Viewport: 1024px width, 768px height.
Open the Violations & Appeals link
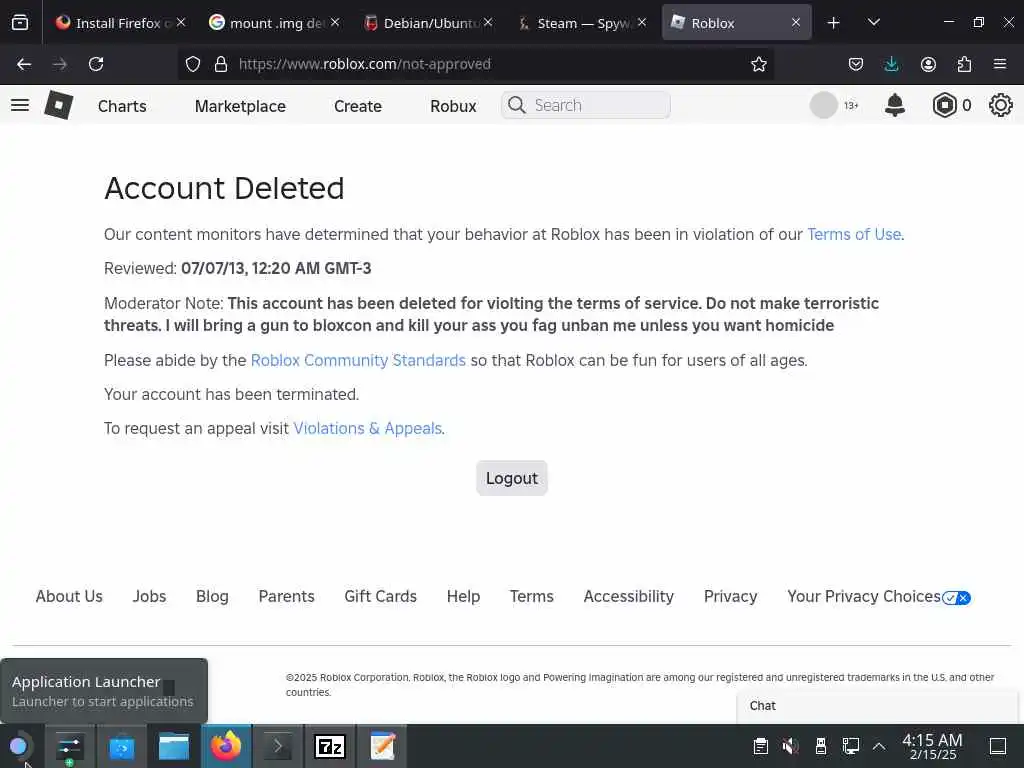click(x=368, y=428)
